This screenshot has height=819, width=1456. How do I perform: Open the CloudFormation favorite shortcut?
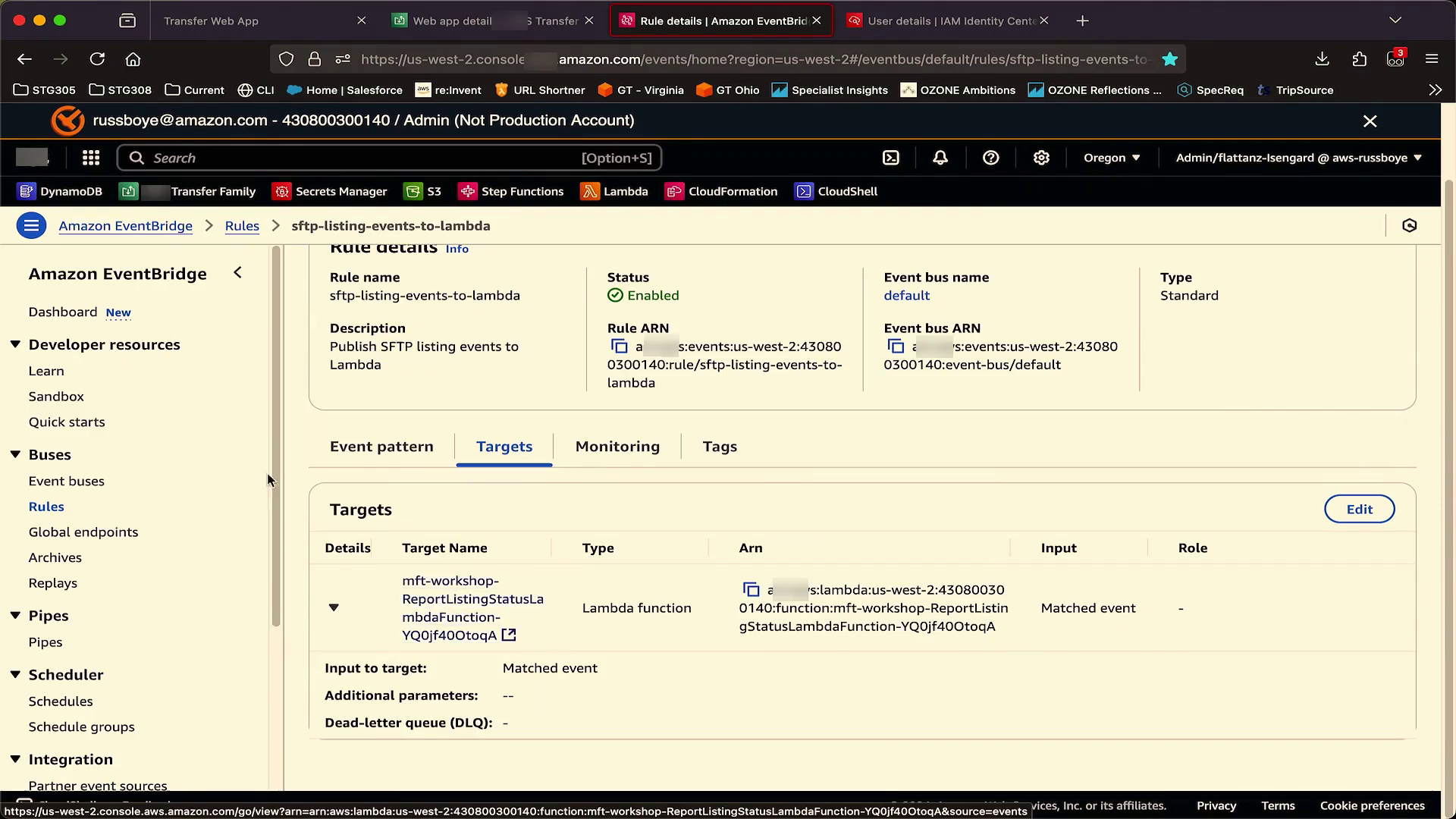click(x=722, y=191)
